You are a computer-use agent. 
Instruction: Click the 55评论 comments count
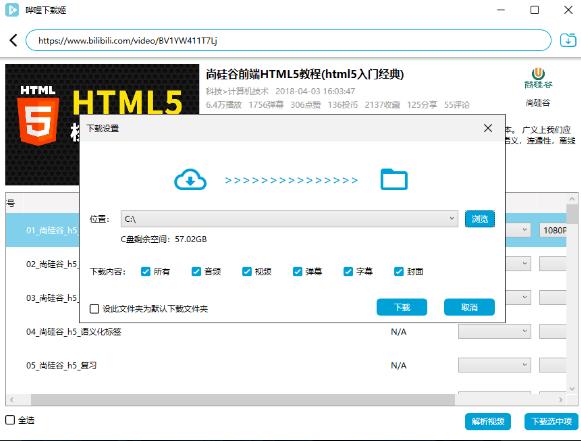click(456, 105)
